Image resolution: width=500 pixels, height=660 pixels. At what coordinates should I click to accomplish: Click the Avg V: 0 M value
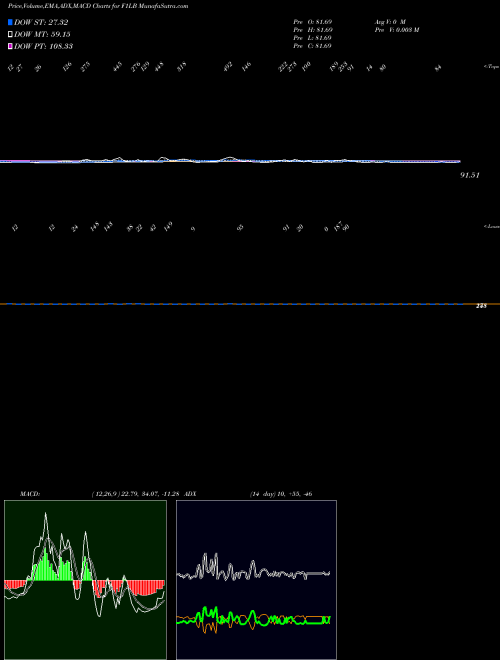point(390,21)
